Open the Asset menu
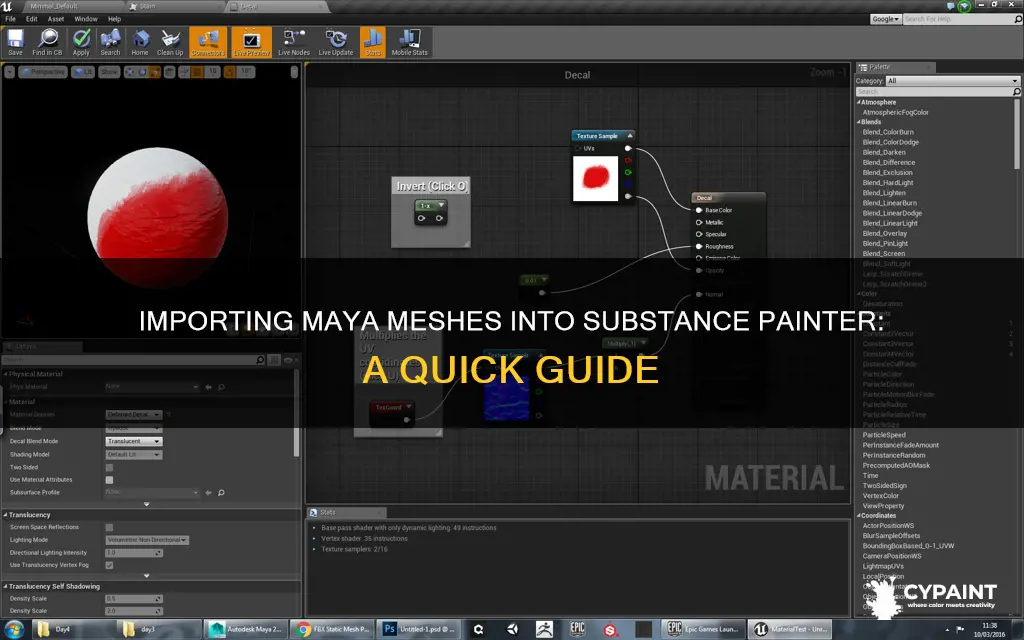 point(56,19)
